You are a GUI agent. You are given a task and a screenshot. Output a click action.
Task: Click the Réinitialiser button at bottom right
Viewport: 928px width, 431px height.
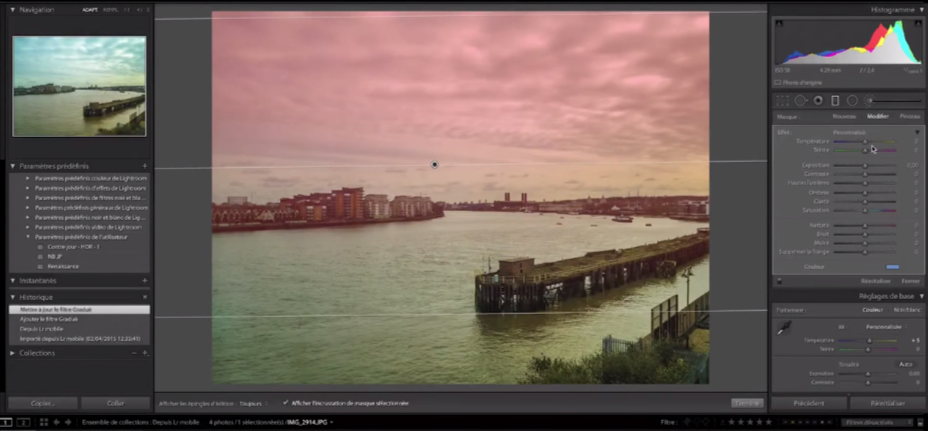(x=887, y=403)
